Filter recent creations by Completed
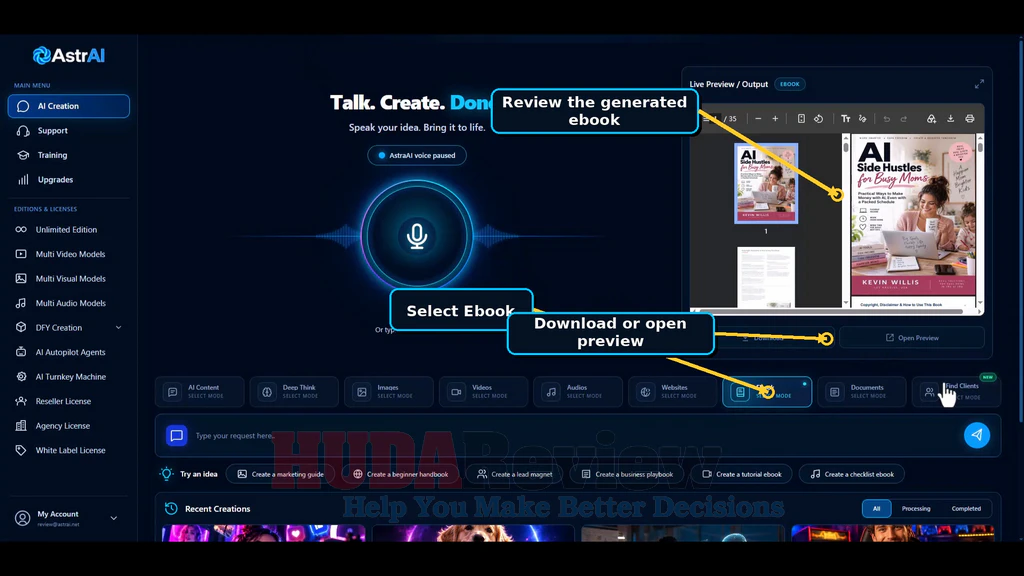The height and width of the screenshot is (576, 1024). [x=966, y=509]
